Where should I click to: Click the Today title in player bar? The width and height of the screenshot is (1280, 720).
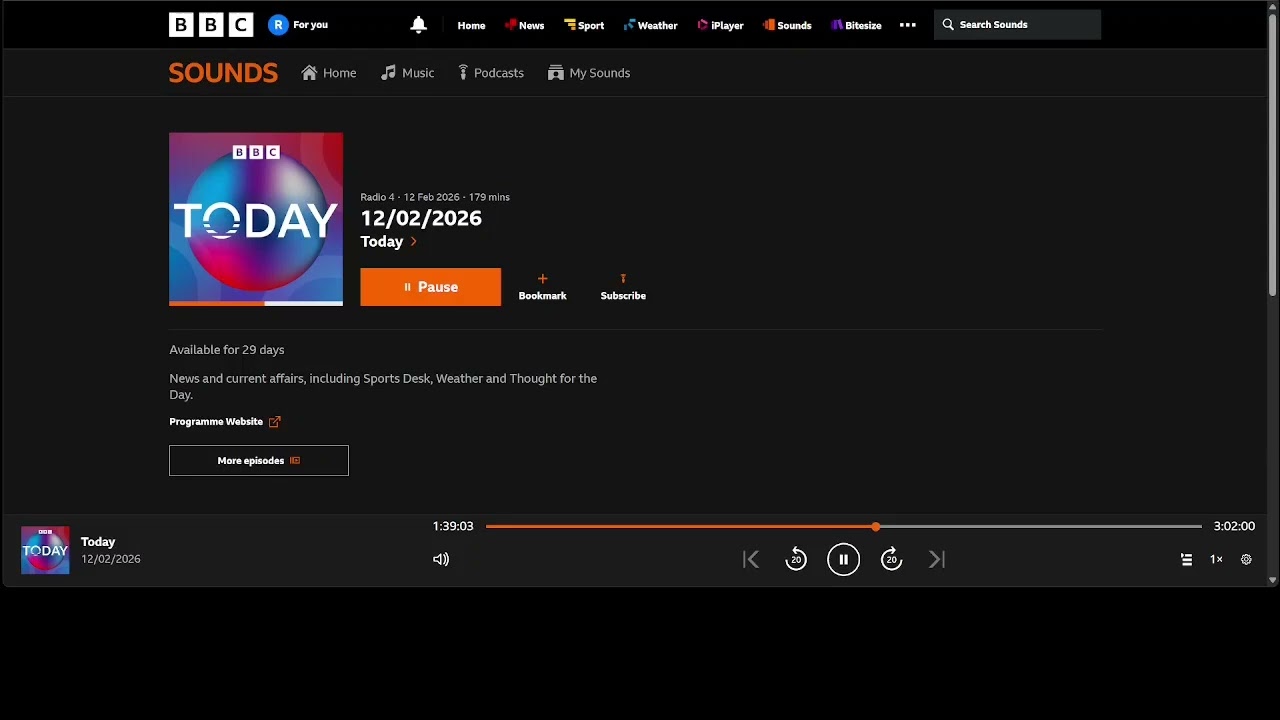coord(98,542)
